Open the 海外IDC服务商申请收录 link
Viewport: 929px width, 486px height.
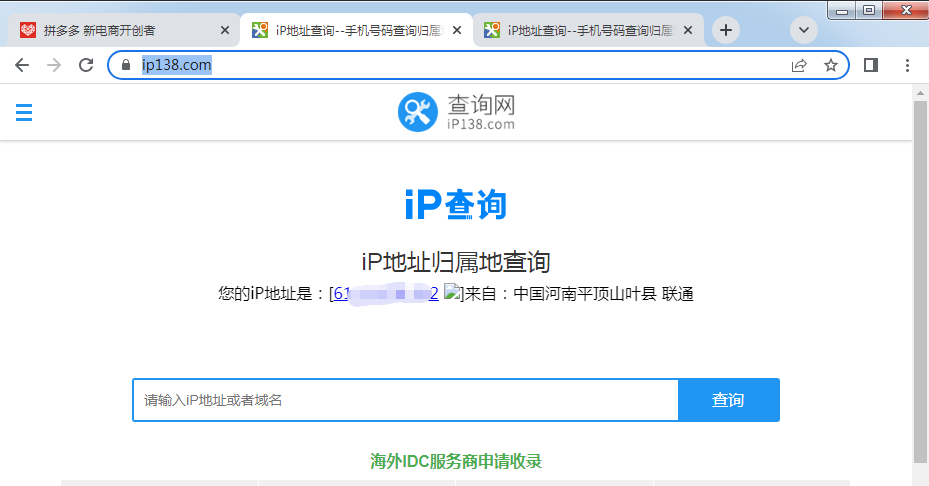point(456,461)
